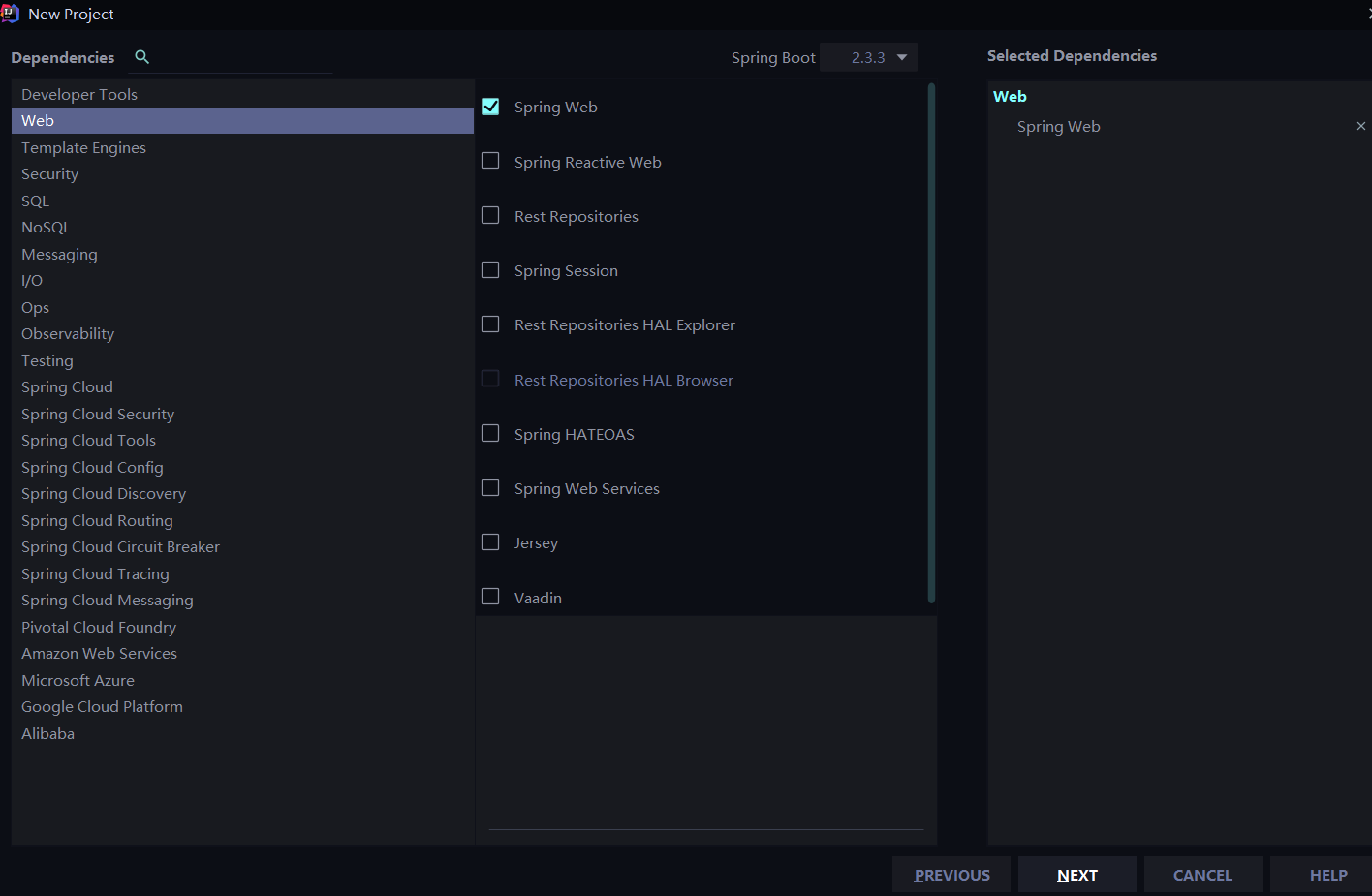Viewport: 1372px width, 896px height.
Task: Open the Template Engines category
Action: click(x=242, y=147)
